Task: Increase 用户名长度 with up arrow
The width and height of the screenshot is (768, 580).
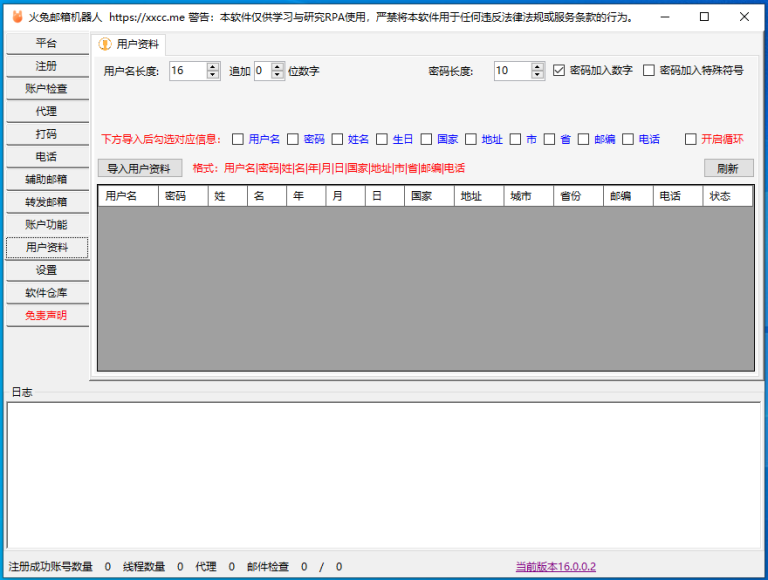Action: (213, 67)
